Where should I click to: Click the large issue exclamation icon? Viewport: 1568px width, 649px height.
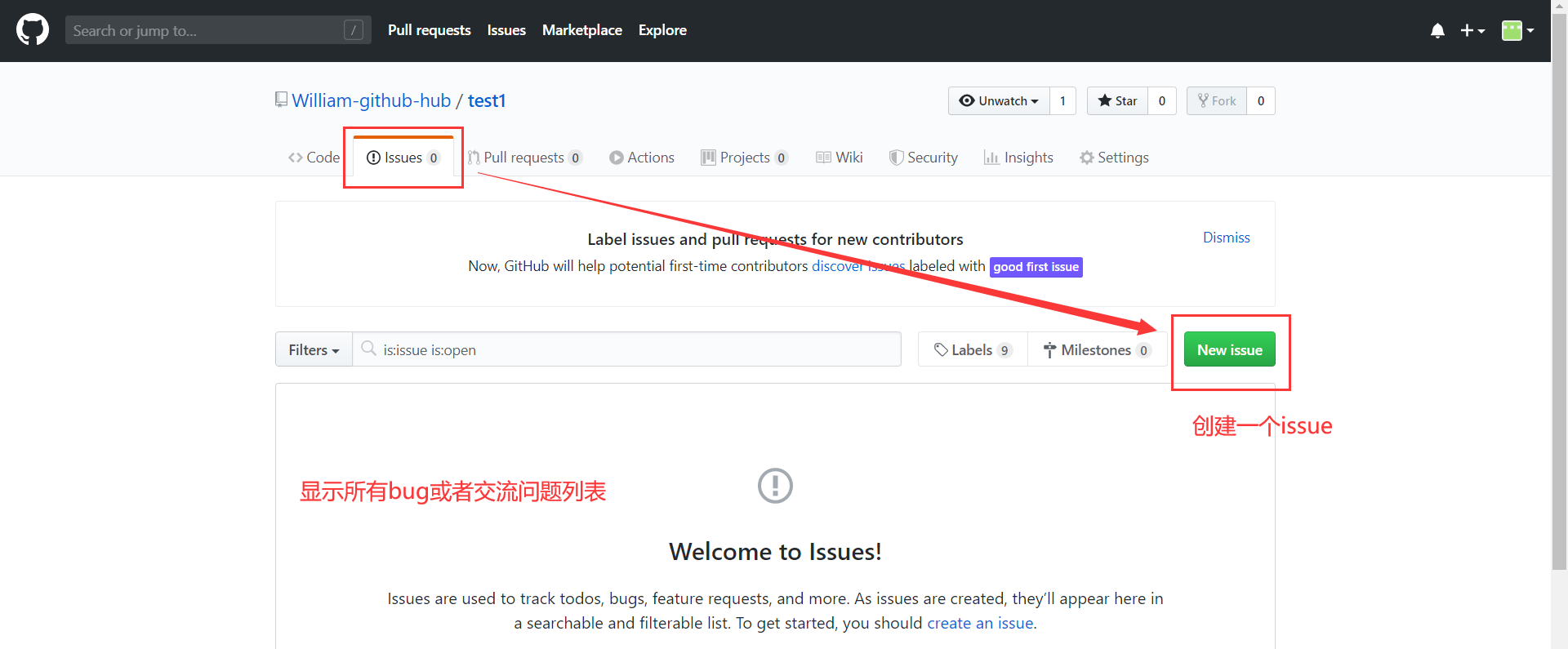coord(775,486)
